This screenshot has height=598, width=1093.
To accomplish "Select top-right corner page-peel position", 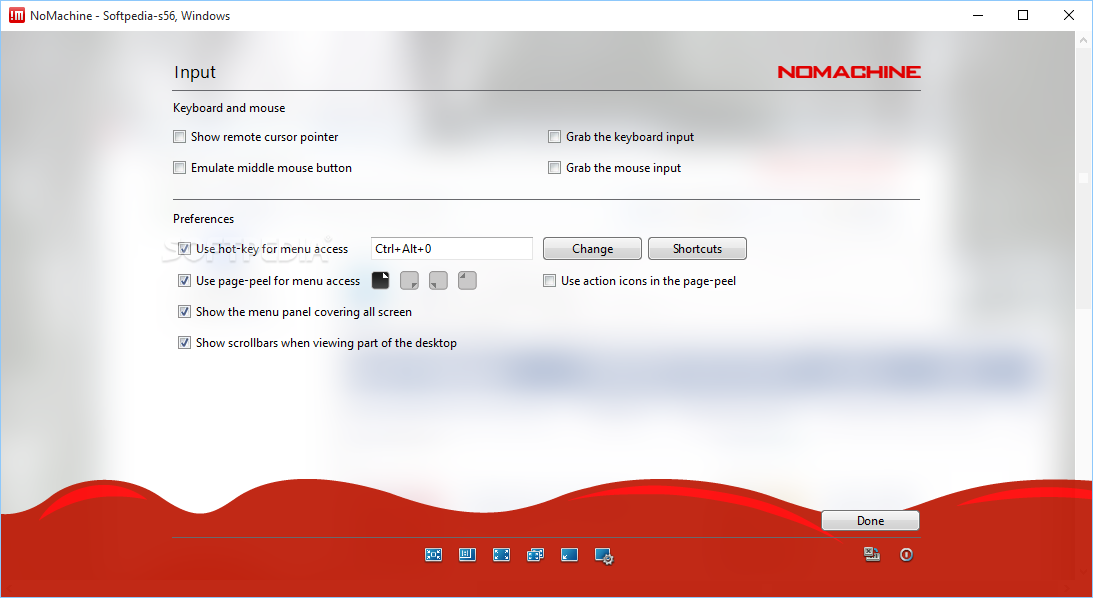I will [381, 280].
